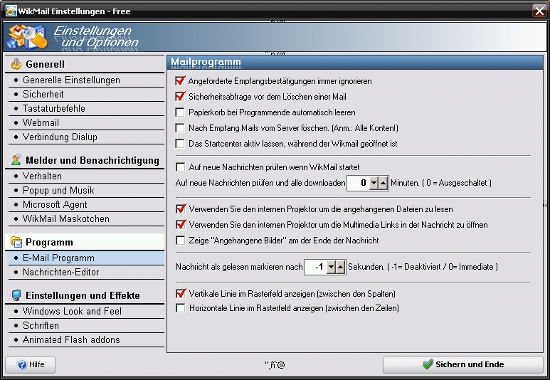
Task: Select E-Mail Programm entry
Action: coord(86,258)
